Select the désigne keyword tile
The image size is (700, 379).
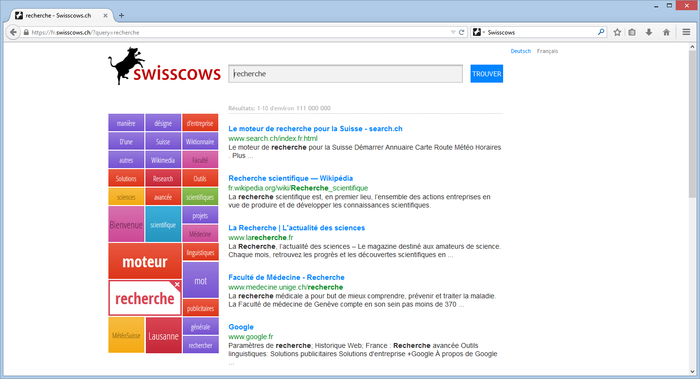[163, 123]
